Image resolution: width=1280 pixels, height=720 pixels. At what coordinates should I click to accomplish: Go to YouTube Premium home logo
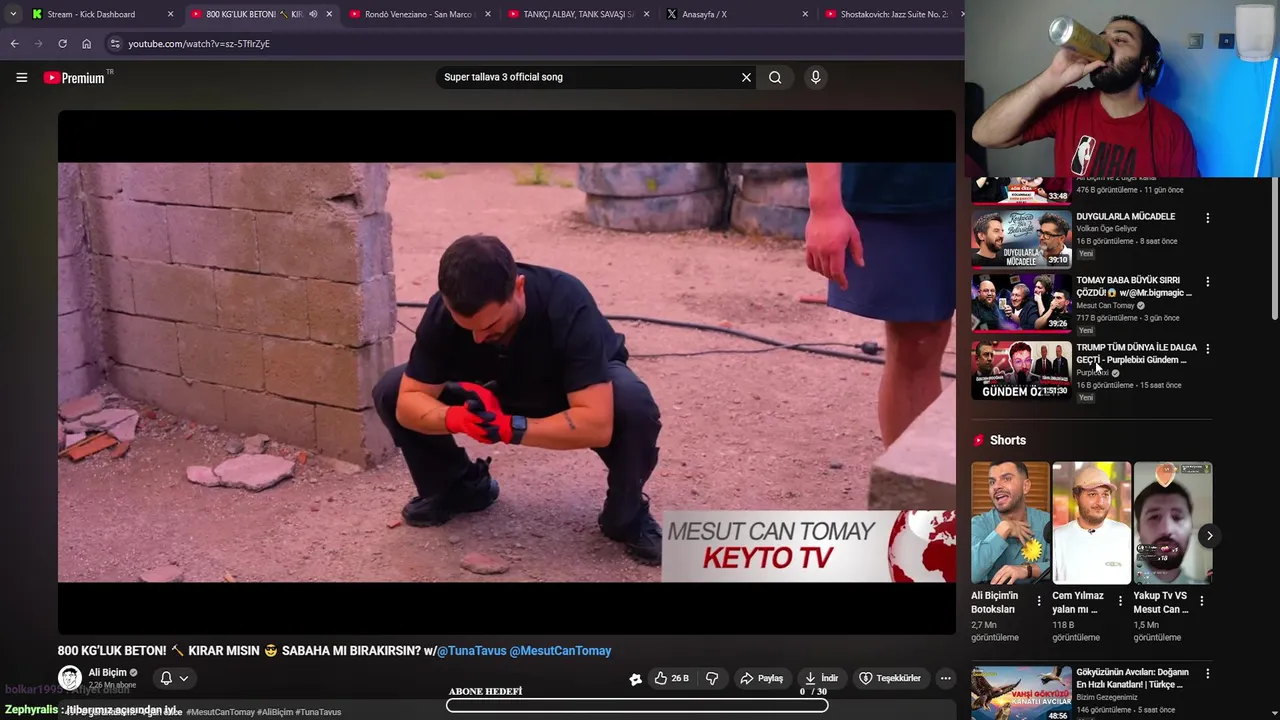pos(74,77)
